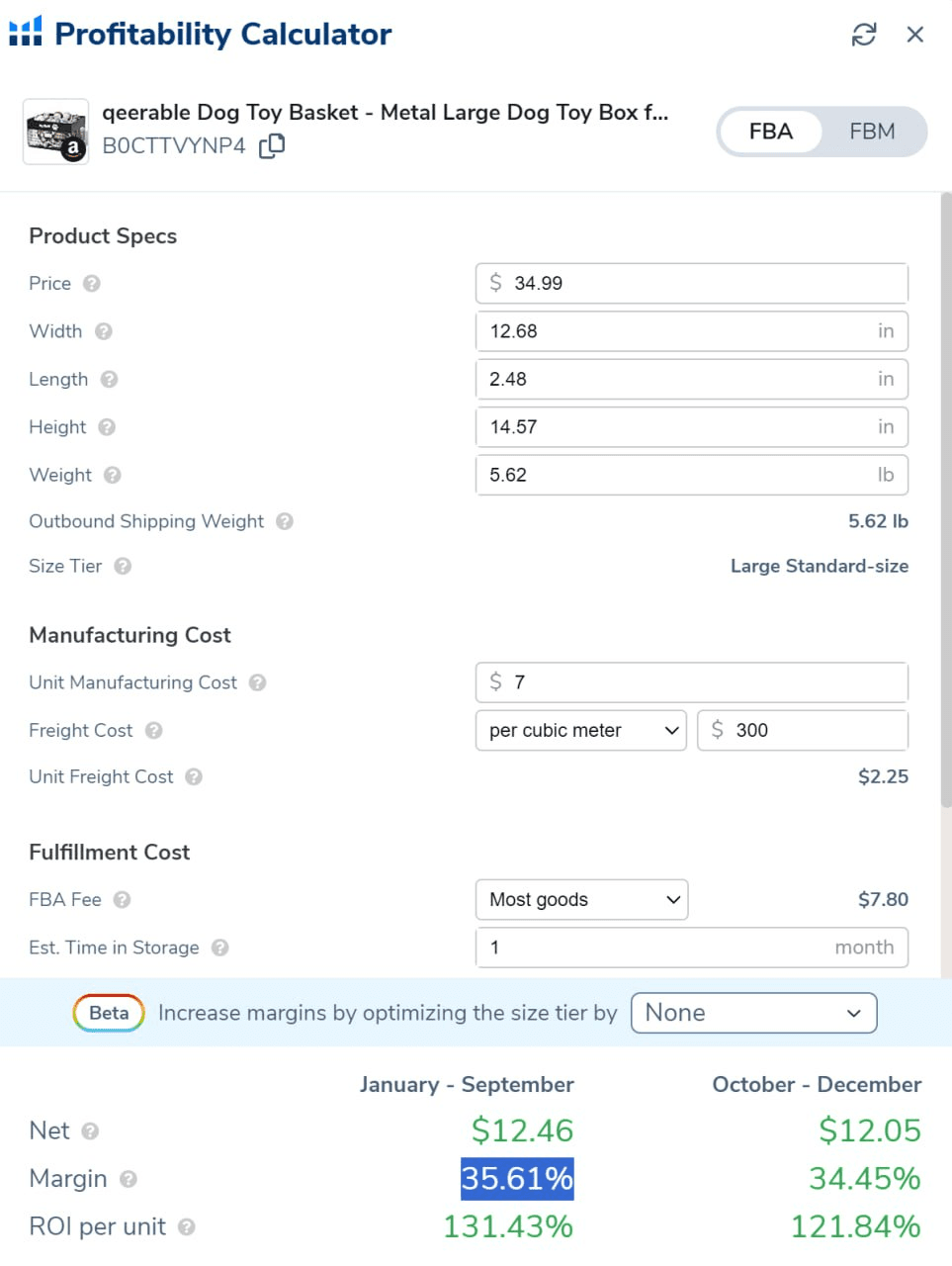Open the freight cost unit dropdown
The image size is (952, 1266).
pyautogui.click(x=581, y=731)
